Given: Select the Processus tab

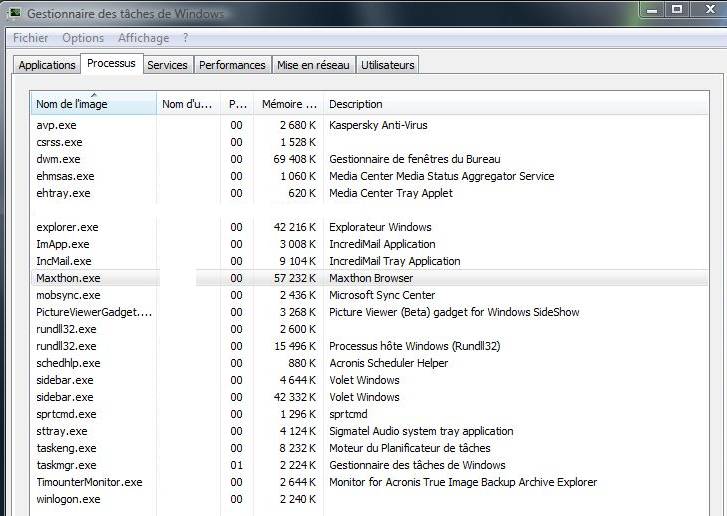Looking at the screenshot, I should point(111,63).
